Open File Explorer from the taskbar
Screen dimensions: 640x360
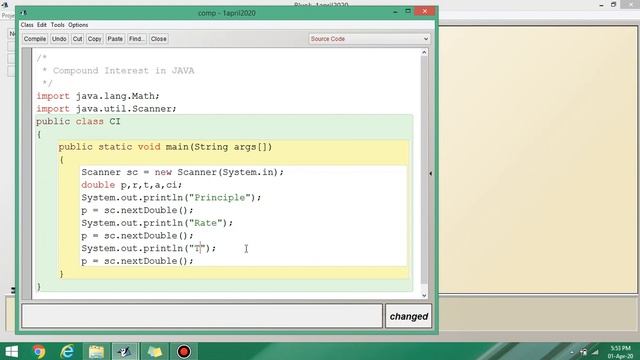(x=96, y=351)
